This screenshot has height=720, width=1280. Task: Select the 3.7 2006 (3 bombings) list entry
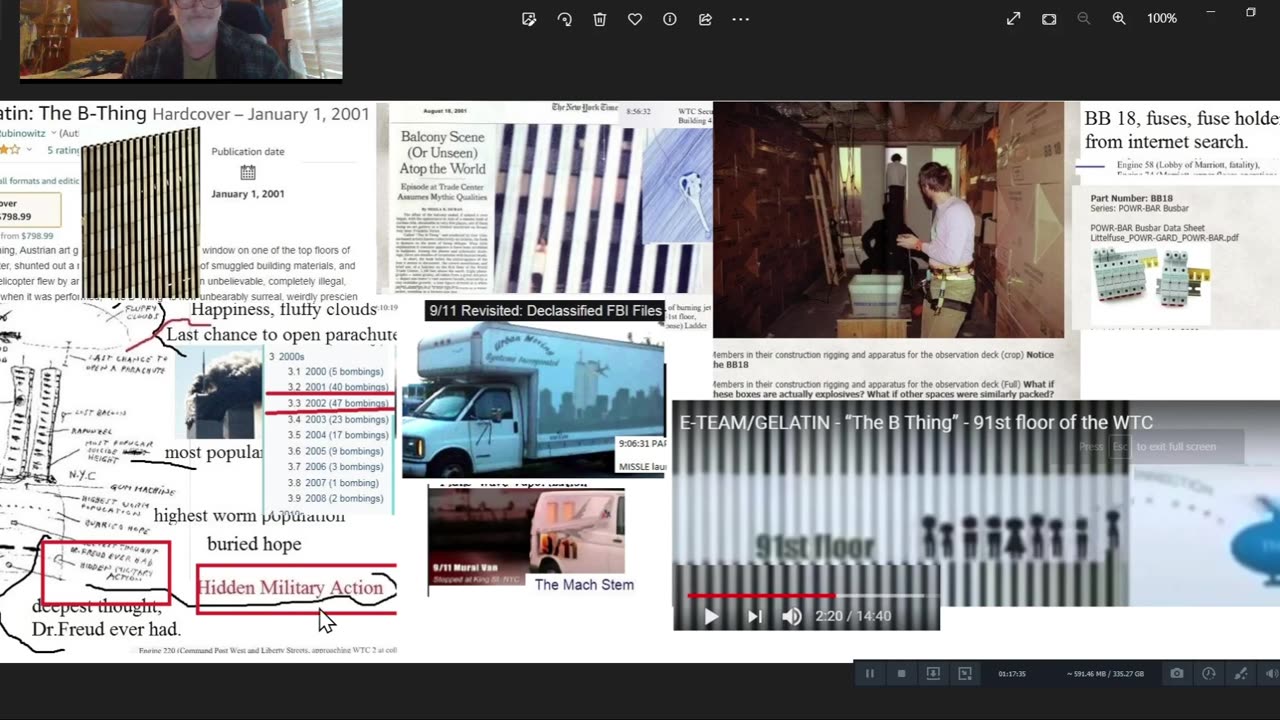[x=335, y=467]
